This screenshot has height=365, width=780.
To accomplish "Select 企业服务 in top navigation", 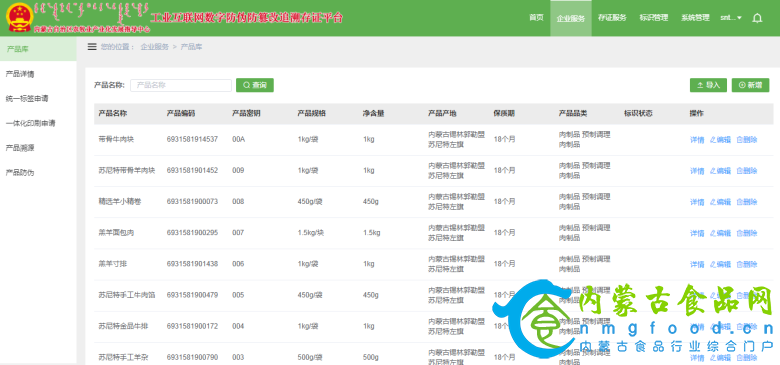I will click(x=571, y=18).
